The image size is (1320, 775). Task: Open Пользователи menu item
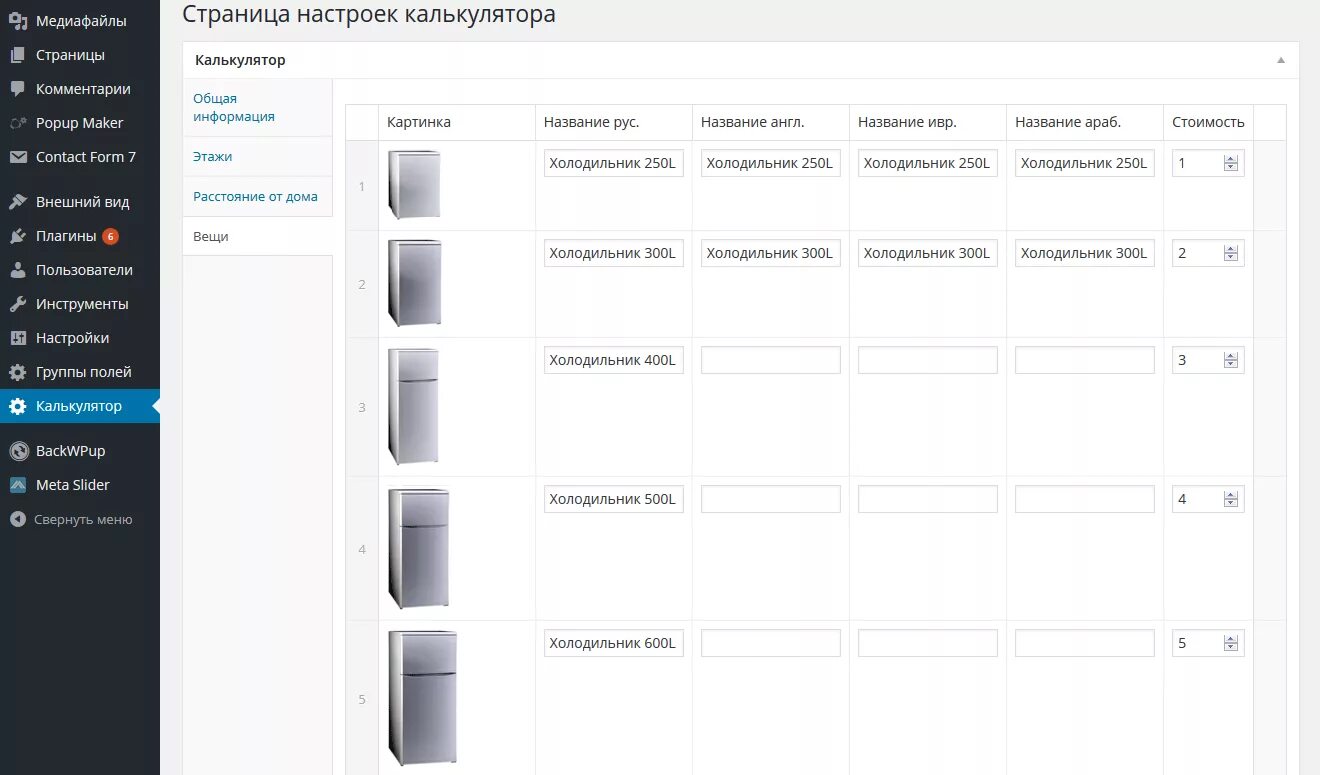tap(80, 270)
